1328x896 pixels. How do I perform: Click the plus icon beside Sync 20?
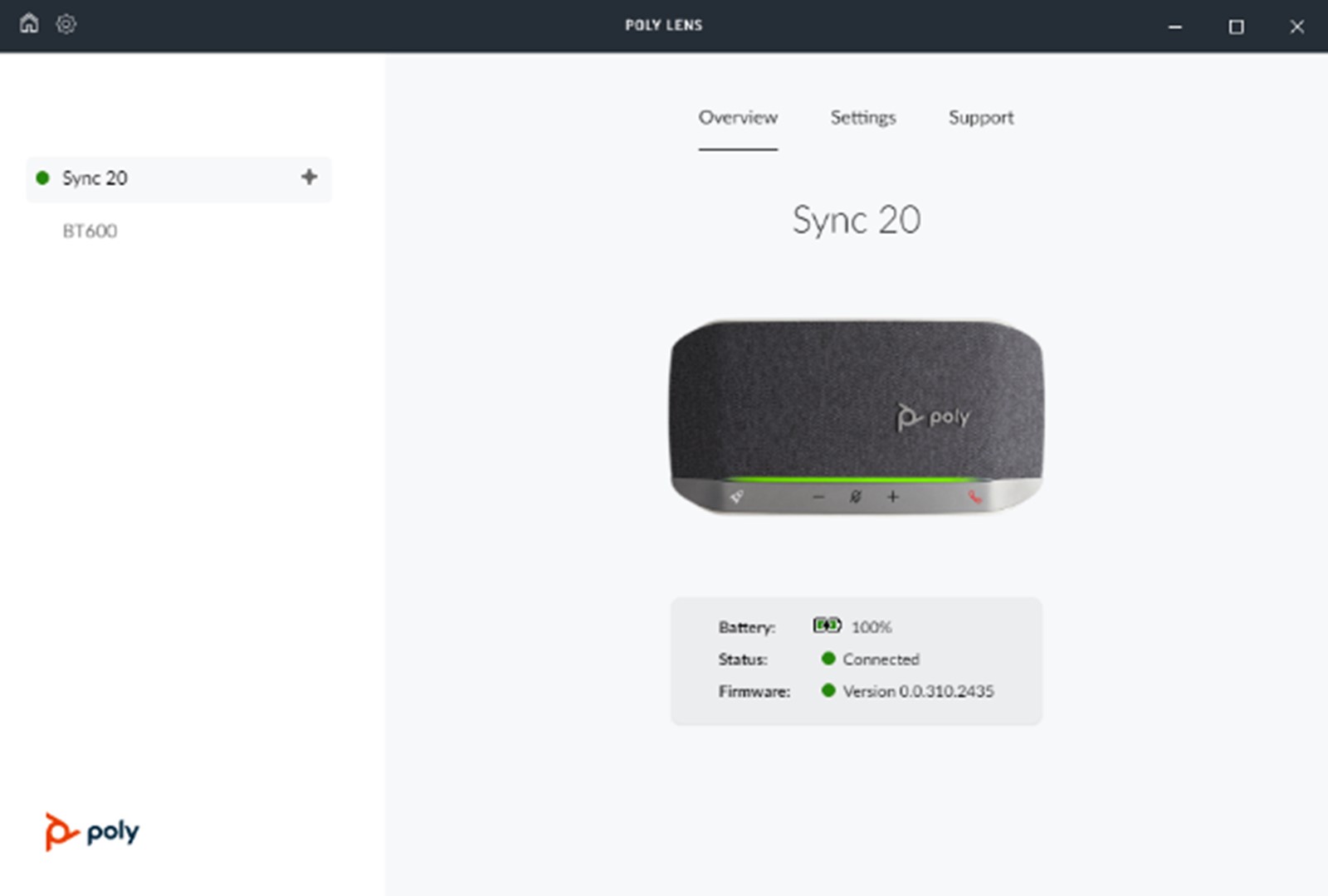click(309, 177)
